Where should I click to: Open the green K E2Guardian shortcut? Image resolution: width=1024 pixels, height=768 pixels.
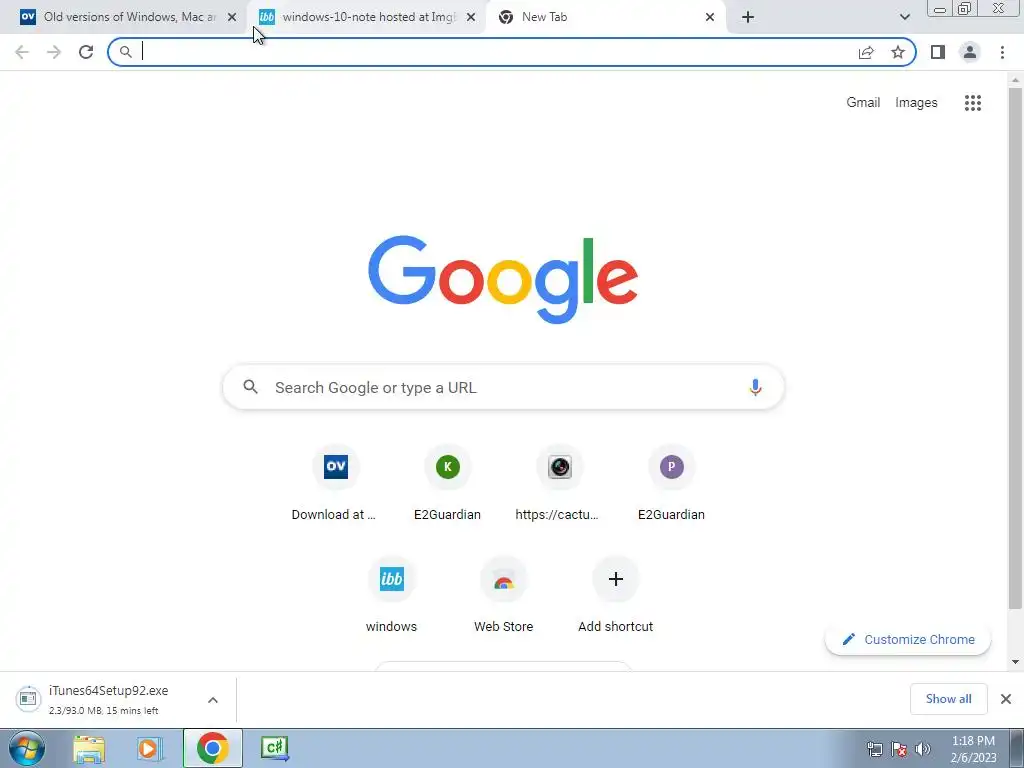(x=447, y=483)
